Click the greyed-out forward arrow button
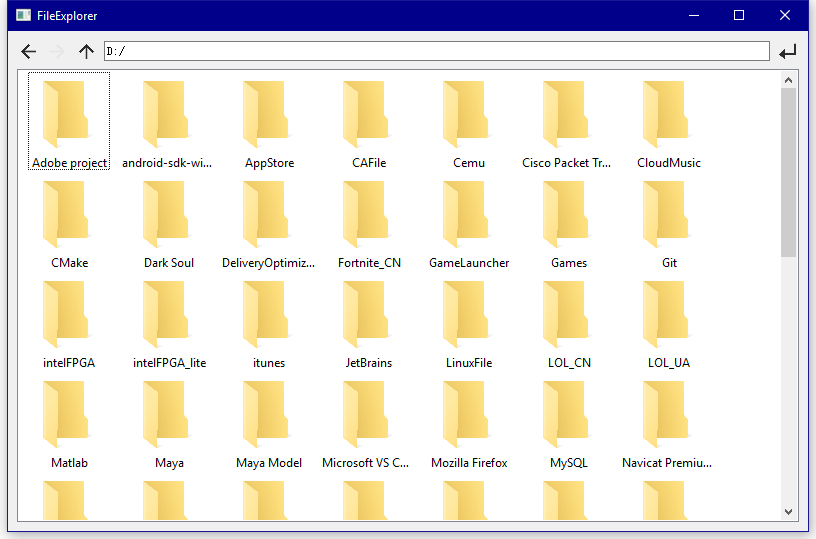The height and width of the screenshot is (539, 816). click(57, 52)
